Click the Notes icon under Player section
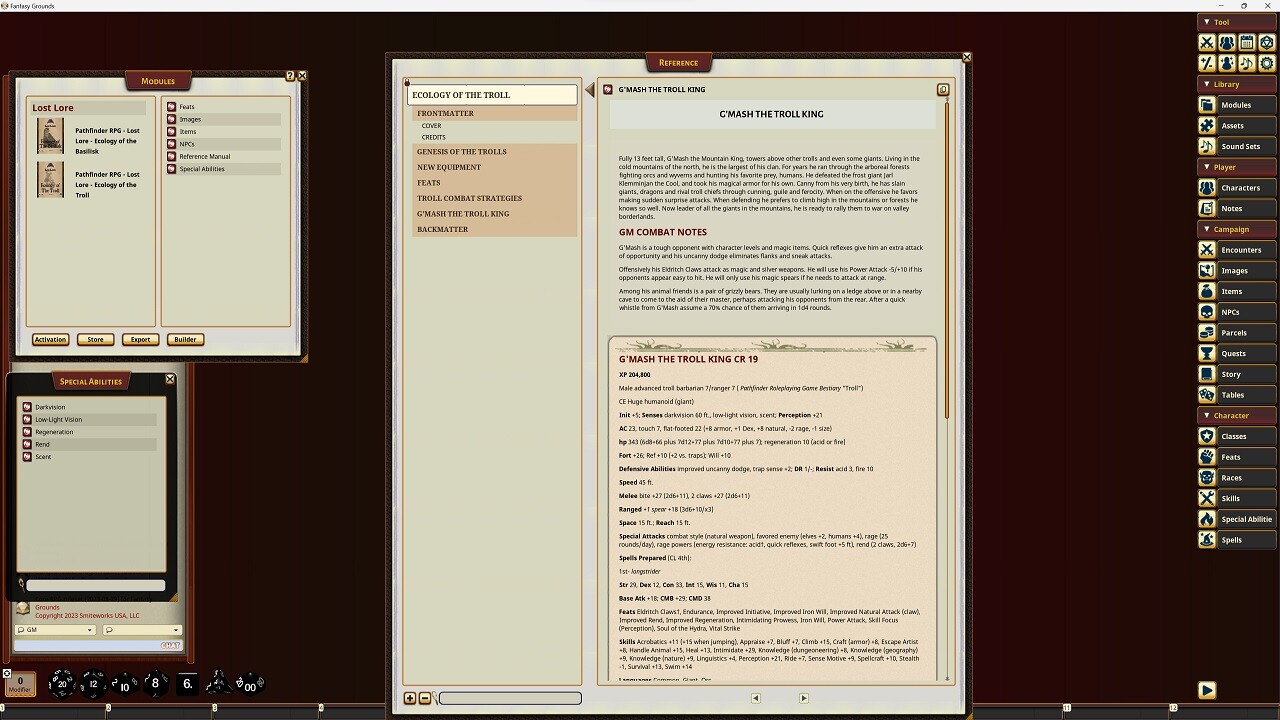Image resolution: width=1280 pixels, height=720 pixels. (1207, 208)
